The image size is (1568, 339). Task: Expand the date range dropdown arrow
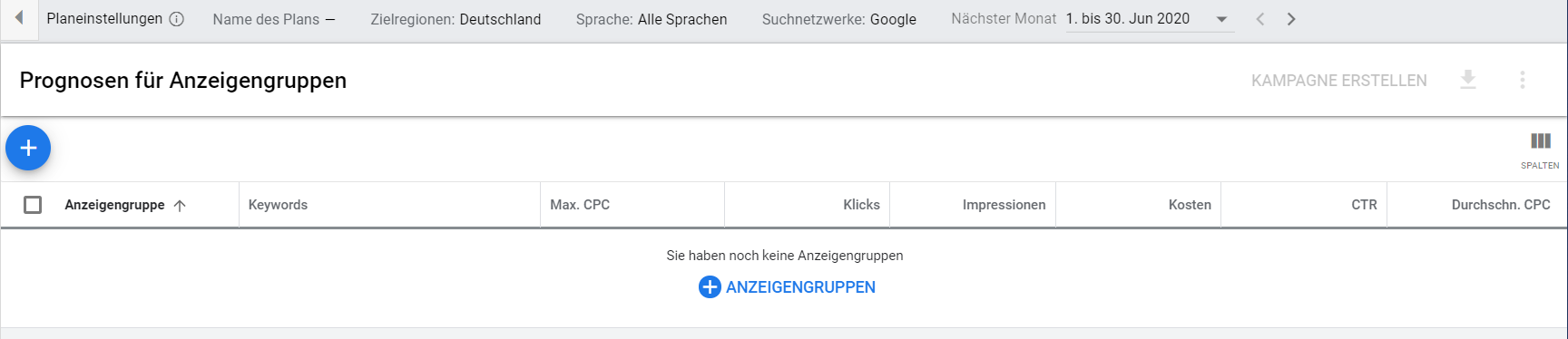(x=1221, y=19)
